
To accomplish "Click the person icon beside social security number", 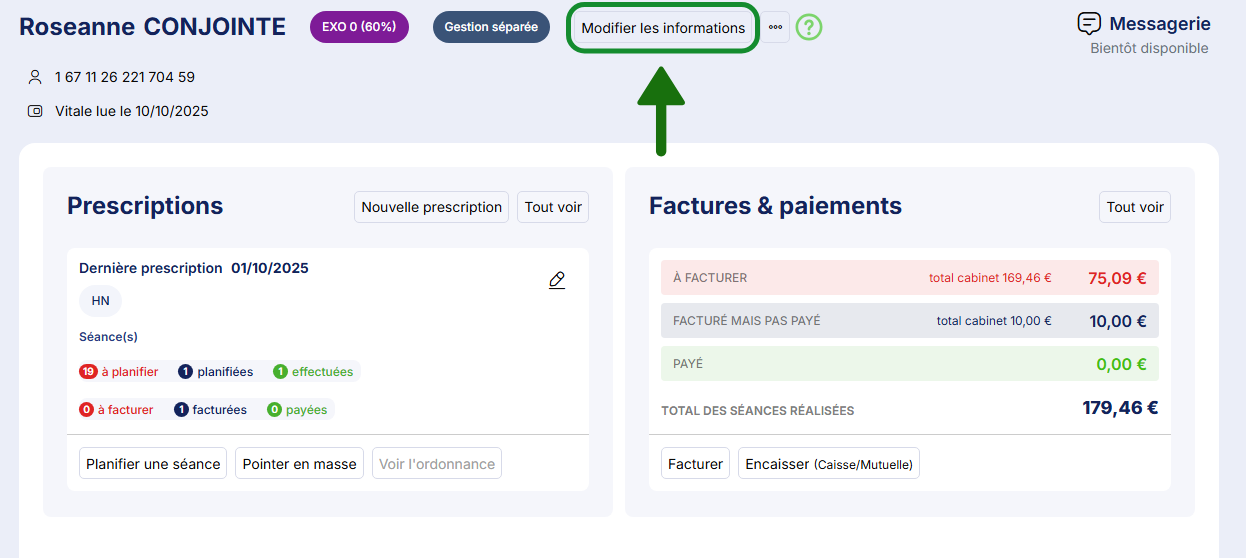I will point(35,77).
